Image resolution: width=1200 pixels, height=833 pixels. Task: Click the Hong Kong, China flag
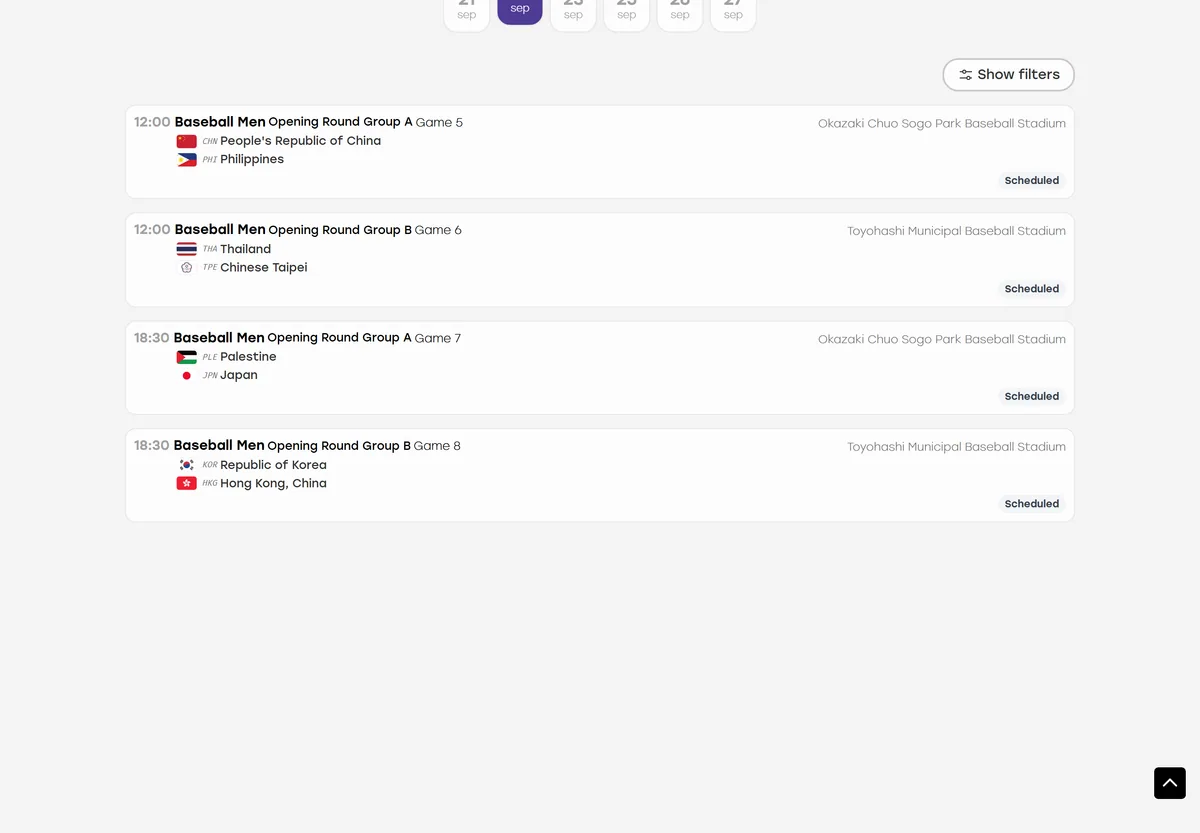coord(186,483)
